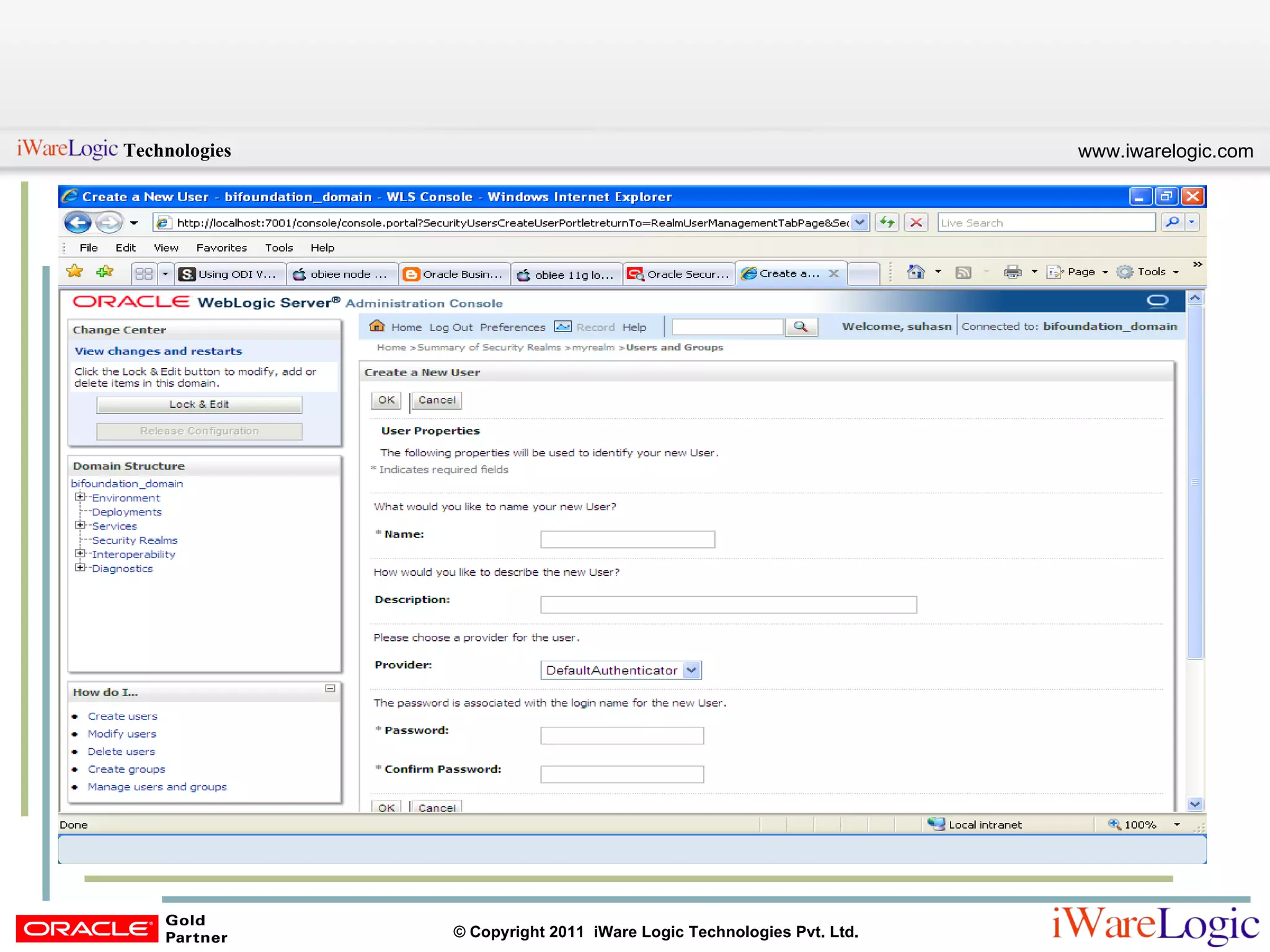Click the Quick Tabs grid icon
The height and width of the screenshot is (952, 1270).
point(144,273)
